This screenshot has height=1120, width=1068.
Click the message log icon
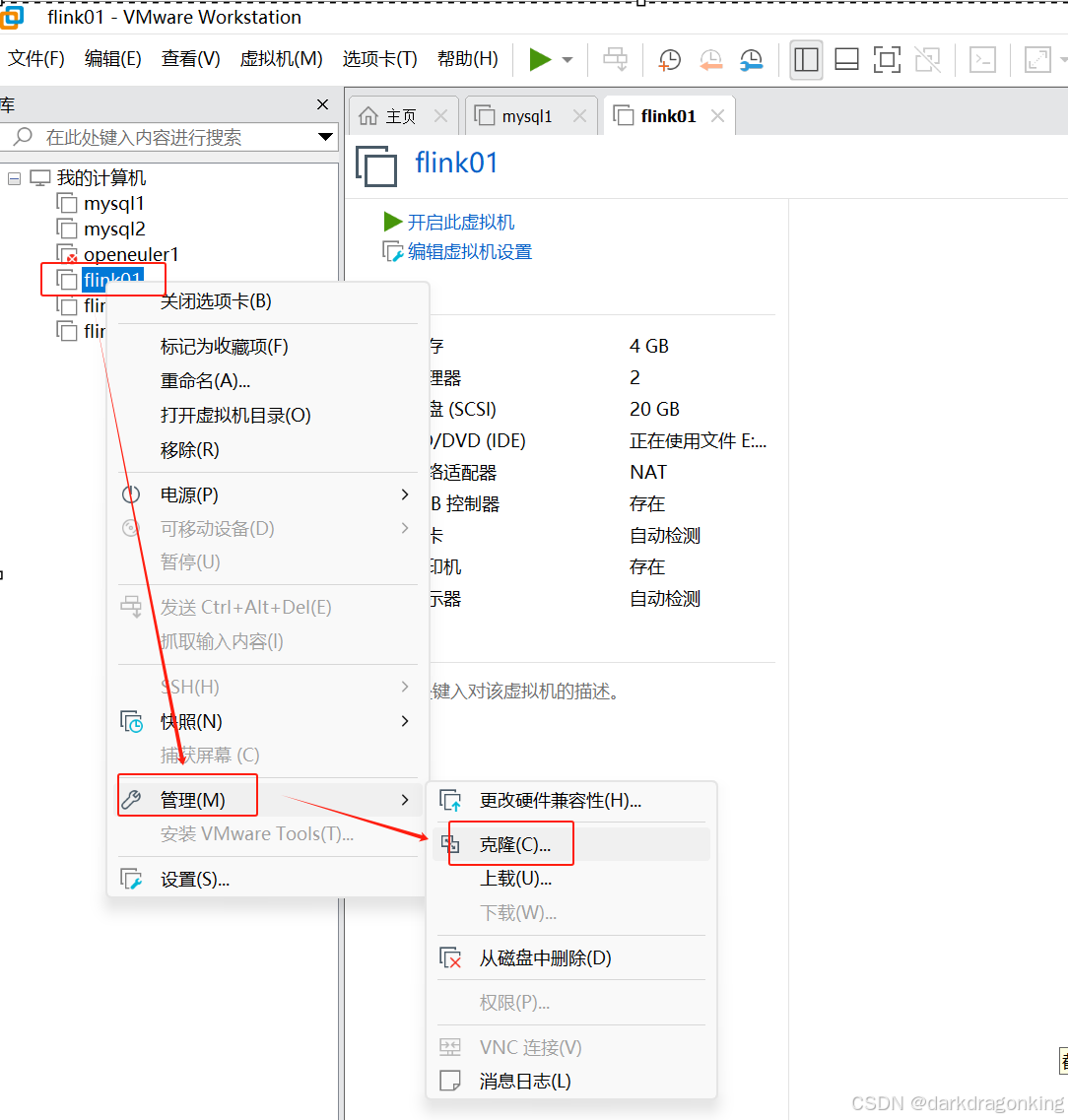click(450, 1081)
